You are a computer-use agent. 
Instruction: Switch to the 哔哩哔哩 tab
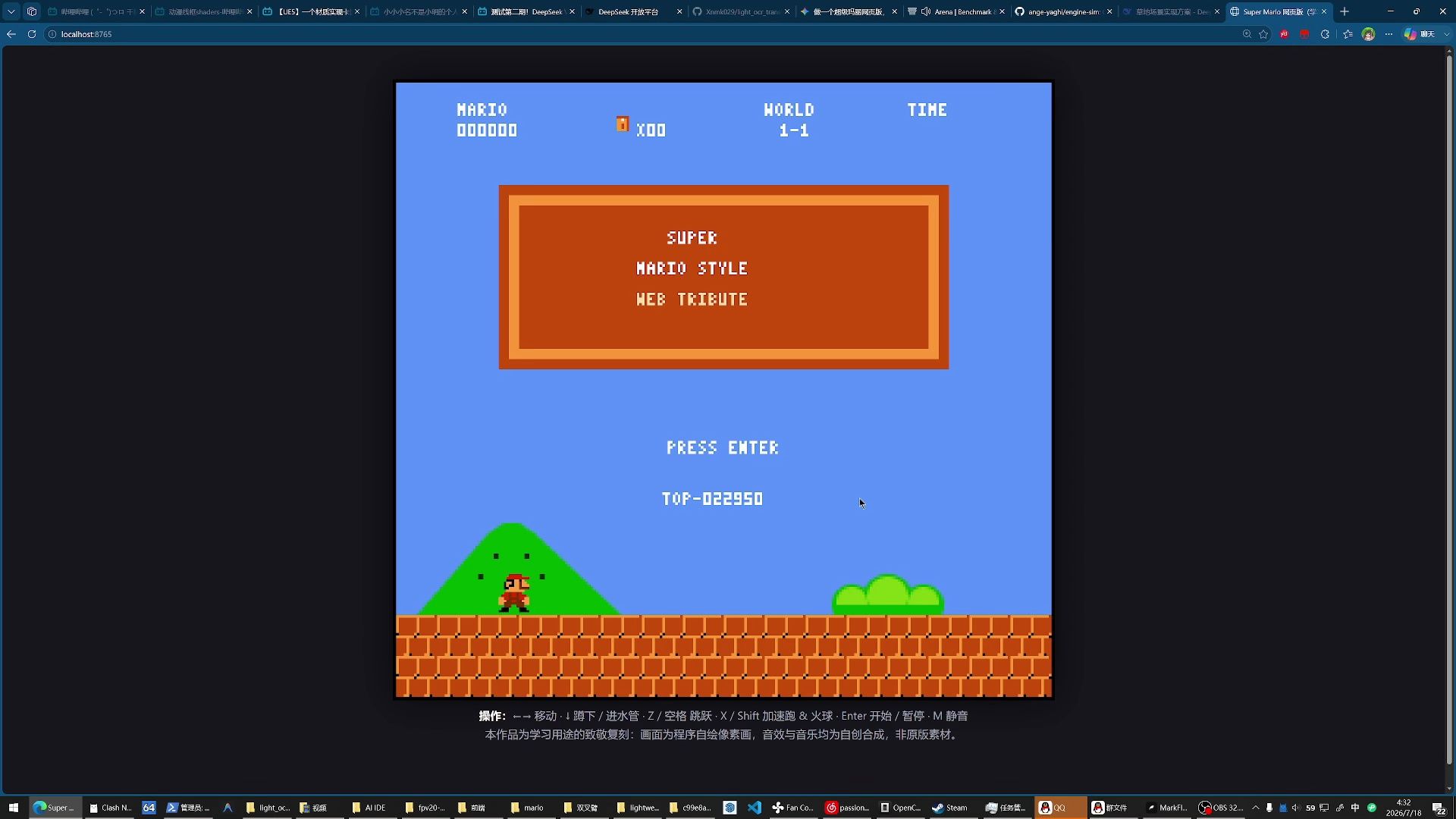click(x=96, y=11)
